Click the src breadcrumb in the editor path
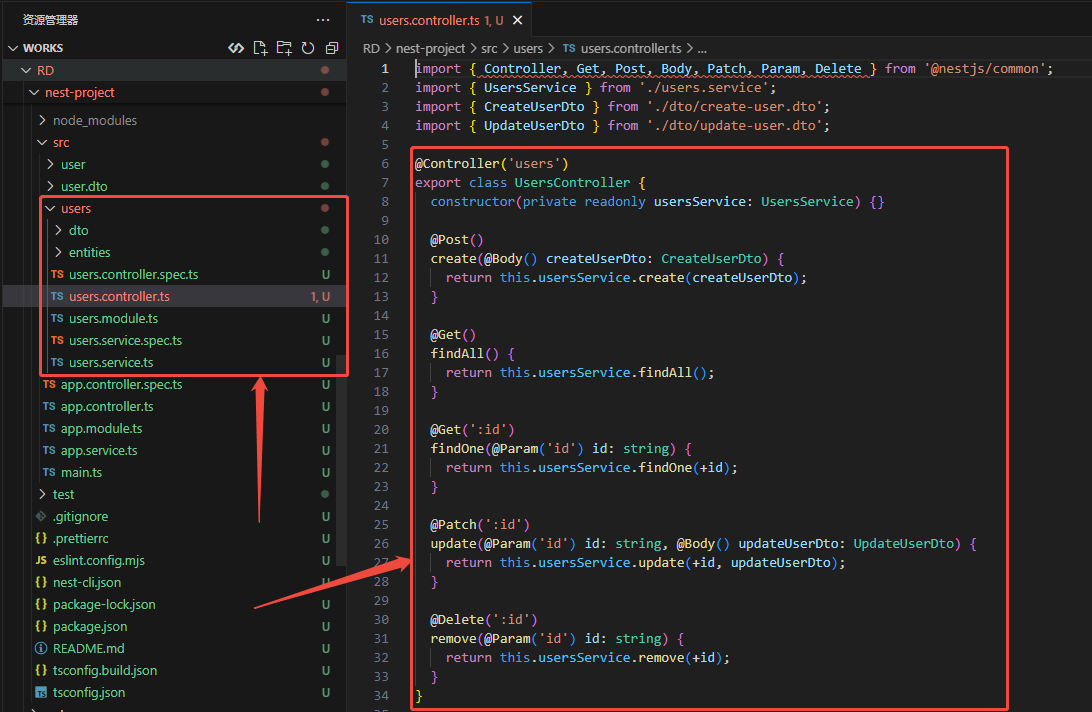This screenshot has width=1092, height=712. pos(489,48)
